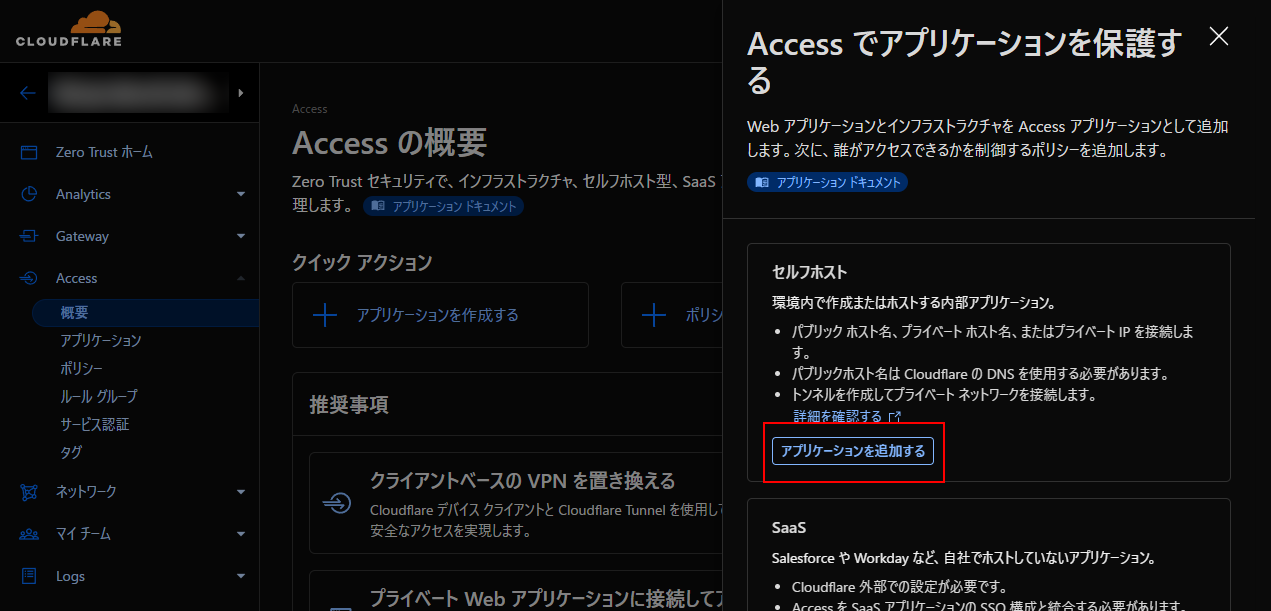Open the account switcher arrow
The height and width of the screenshot is (611, 1271).
[240, 93]
